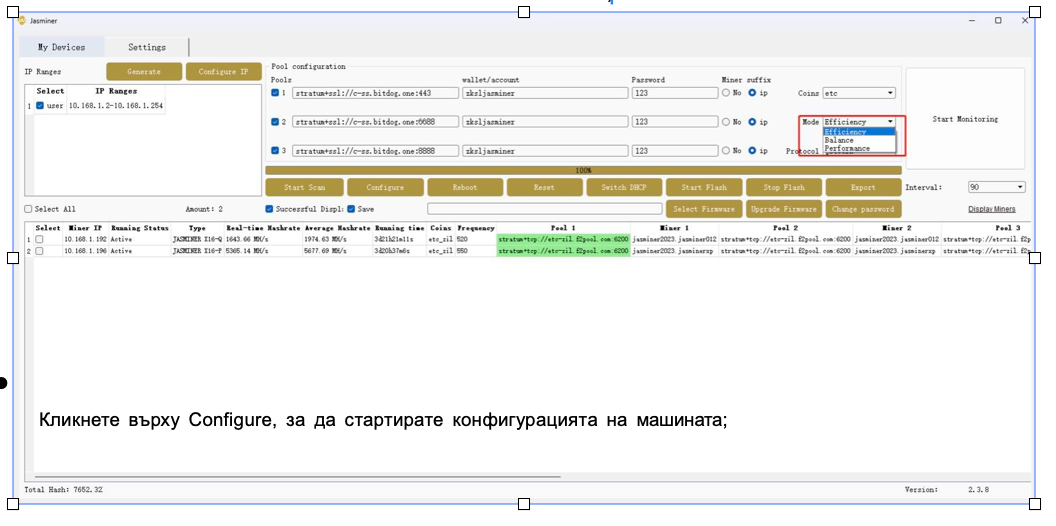Click pool 1 wallet/account field
1056x526 pixels.
[x=543, y=93]
